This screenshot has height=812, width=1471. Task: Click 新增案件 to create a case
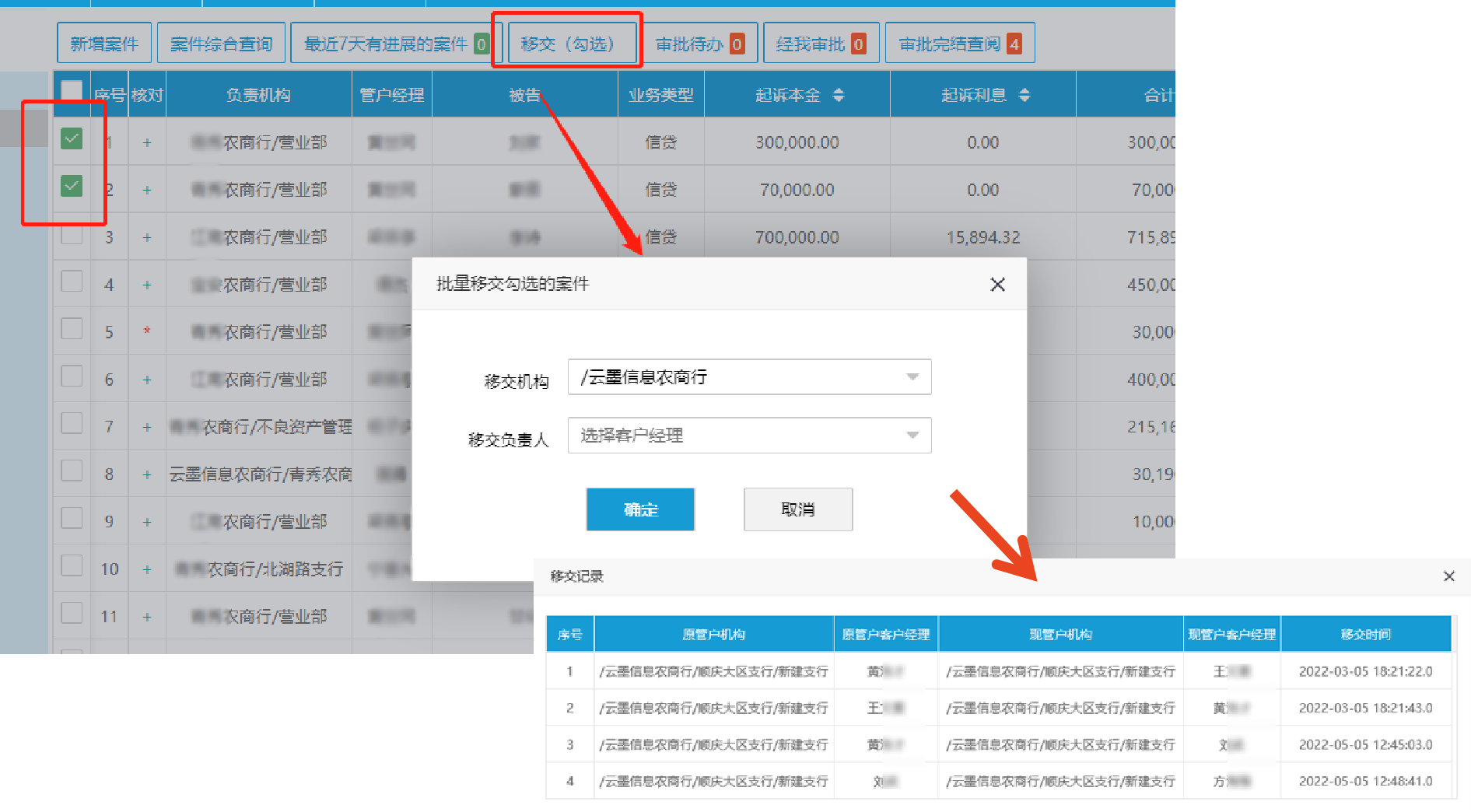point(103,43)
